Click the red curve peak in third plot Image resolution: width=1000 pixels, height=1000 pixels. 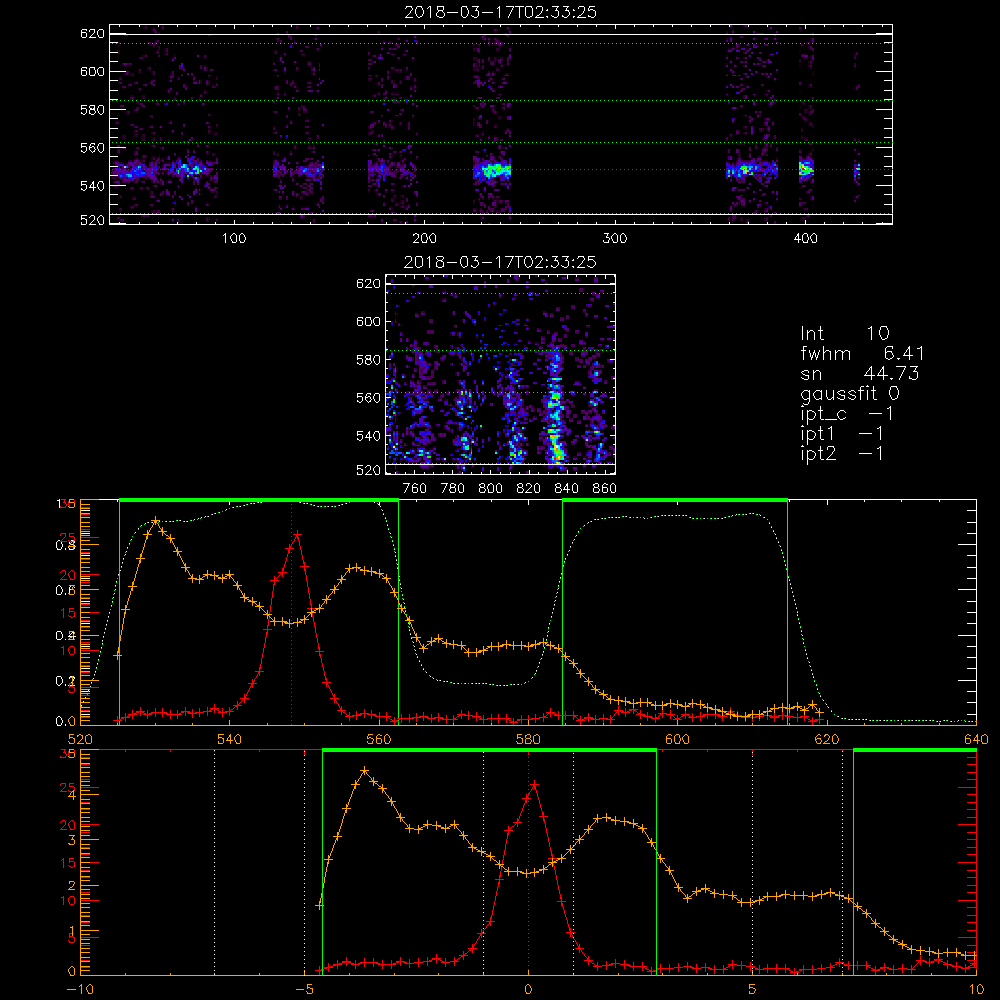pos(297,534)
